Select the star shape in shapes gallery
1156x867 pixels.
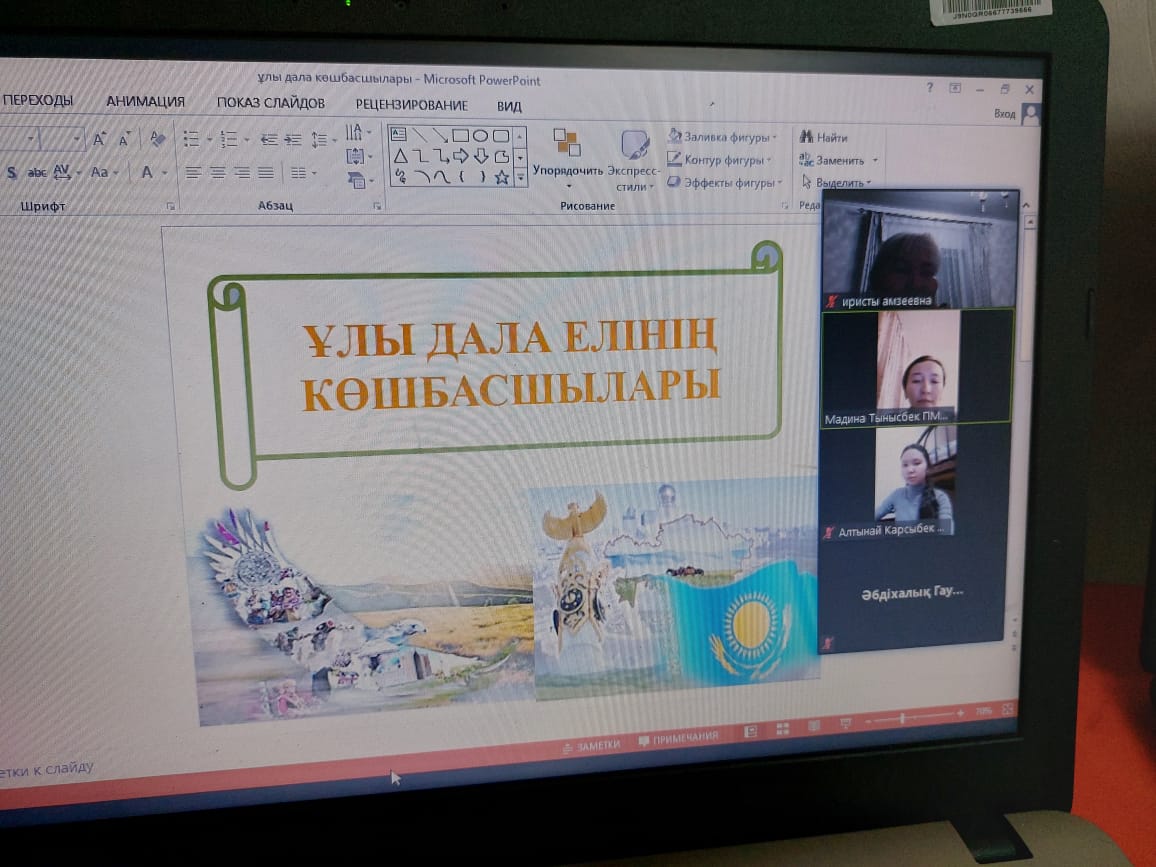click(x=502, y=177)
